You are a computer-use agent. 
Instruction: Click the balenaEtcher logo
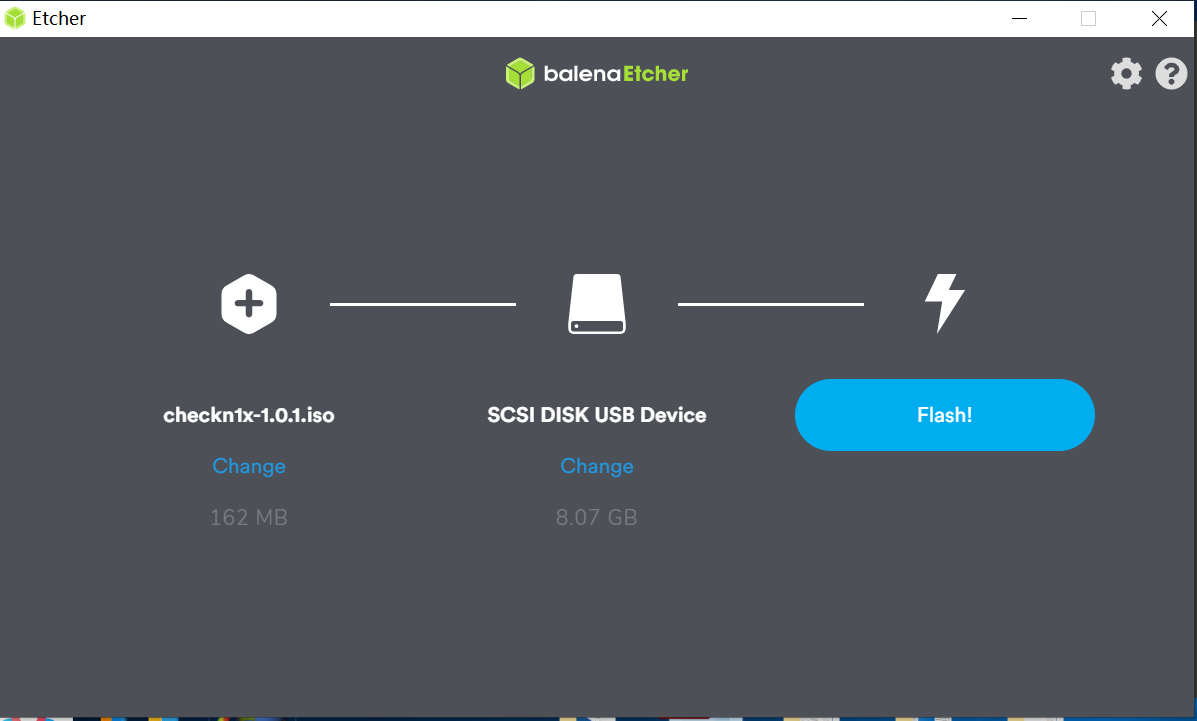[597, 74]
